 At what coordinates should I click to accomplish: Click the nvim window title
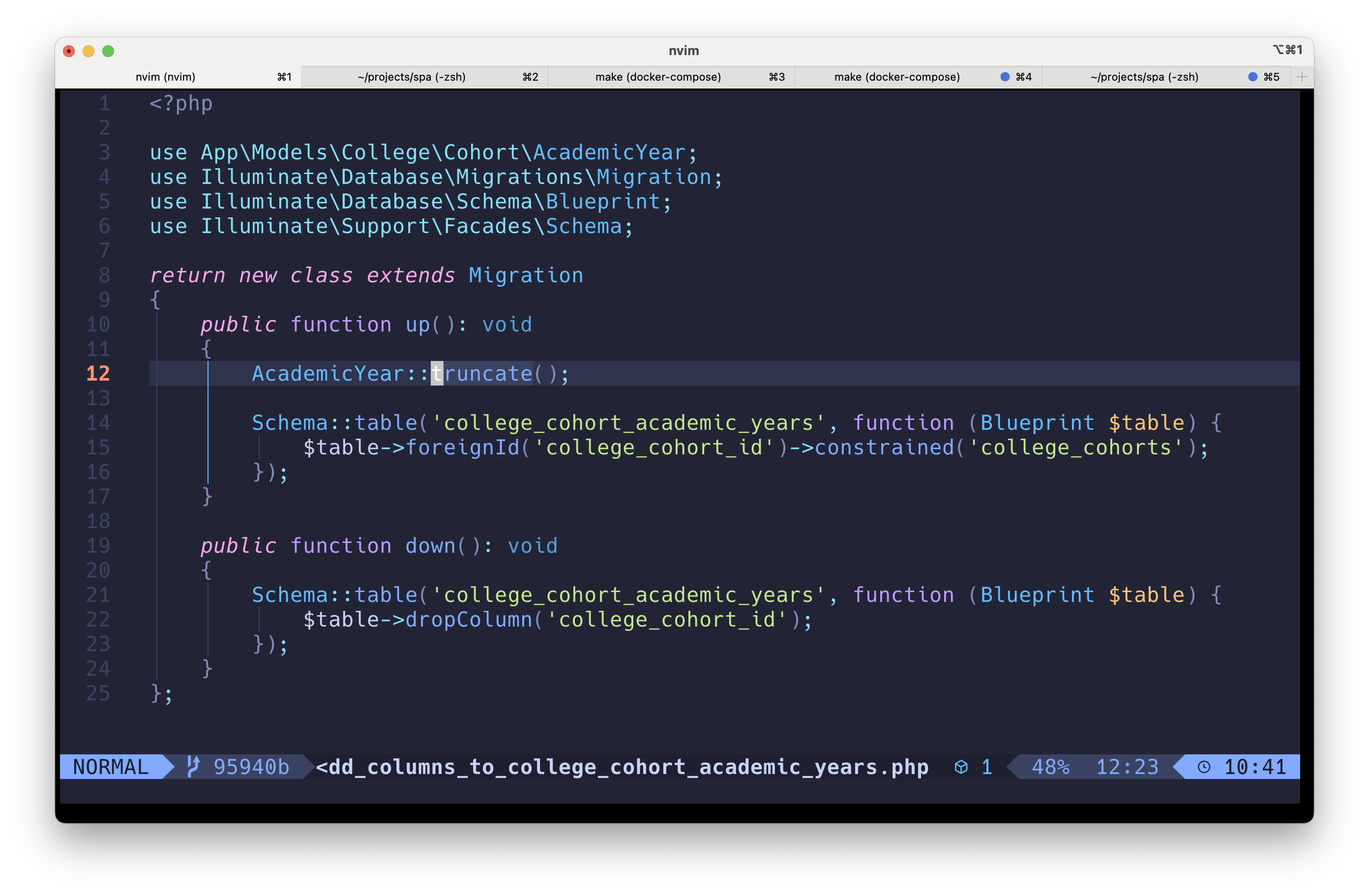tap(684, 51)
